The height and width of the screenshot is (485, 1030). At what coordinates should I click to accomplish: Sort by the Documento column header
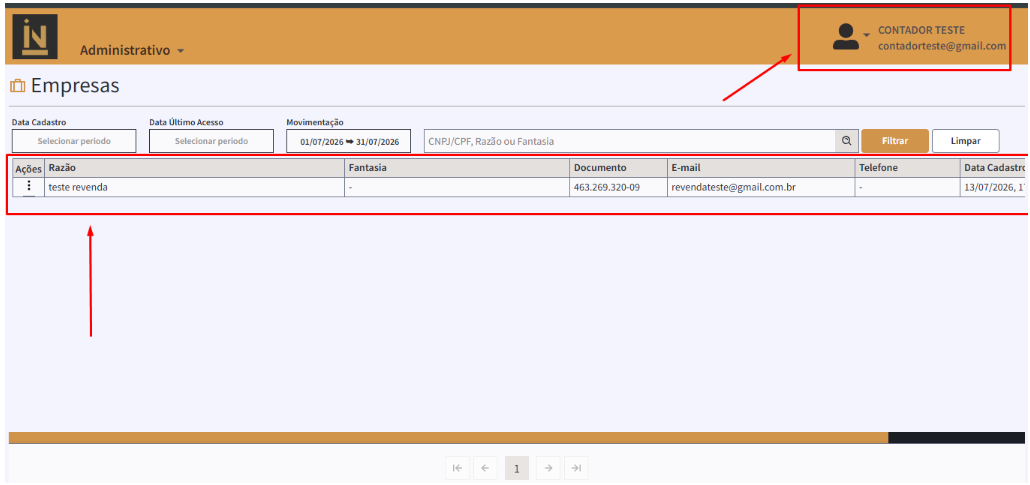click(619, 168)
